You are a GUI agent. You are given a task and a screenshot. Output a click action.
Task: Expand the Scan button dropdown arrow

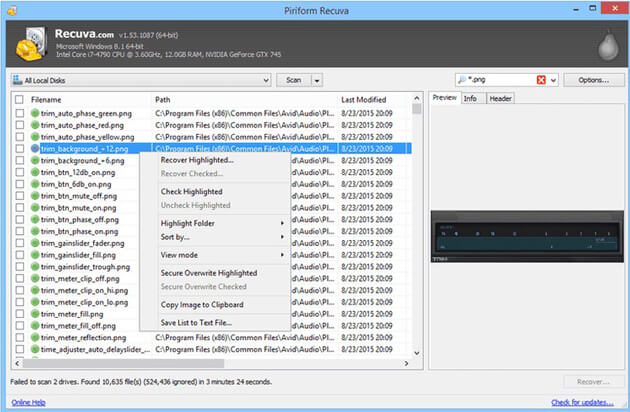(x=317, y=80)
